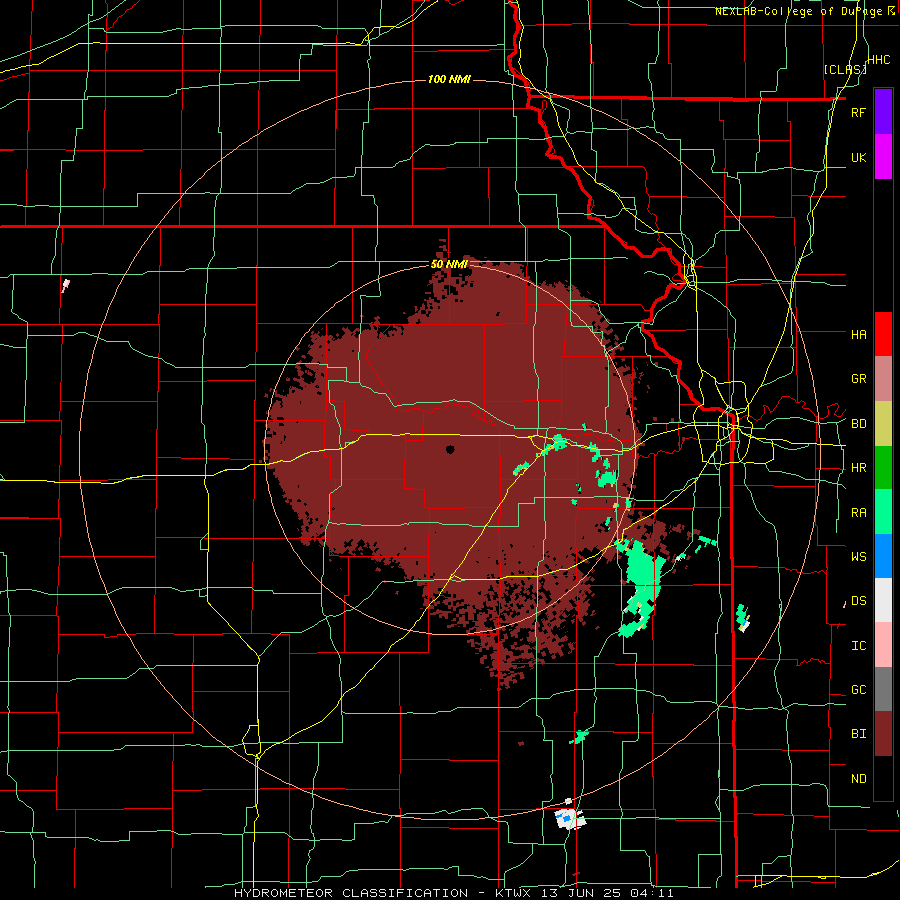Pick the RA light green legend swatch
This screenshot has width=900, height=900.
click(883, 512)
